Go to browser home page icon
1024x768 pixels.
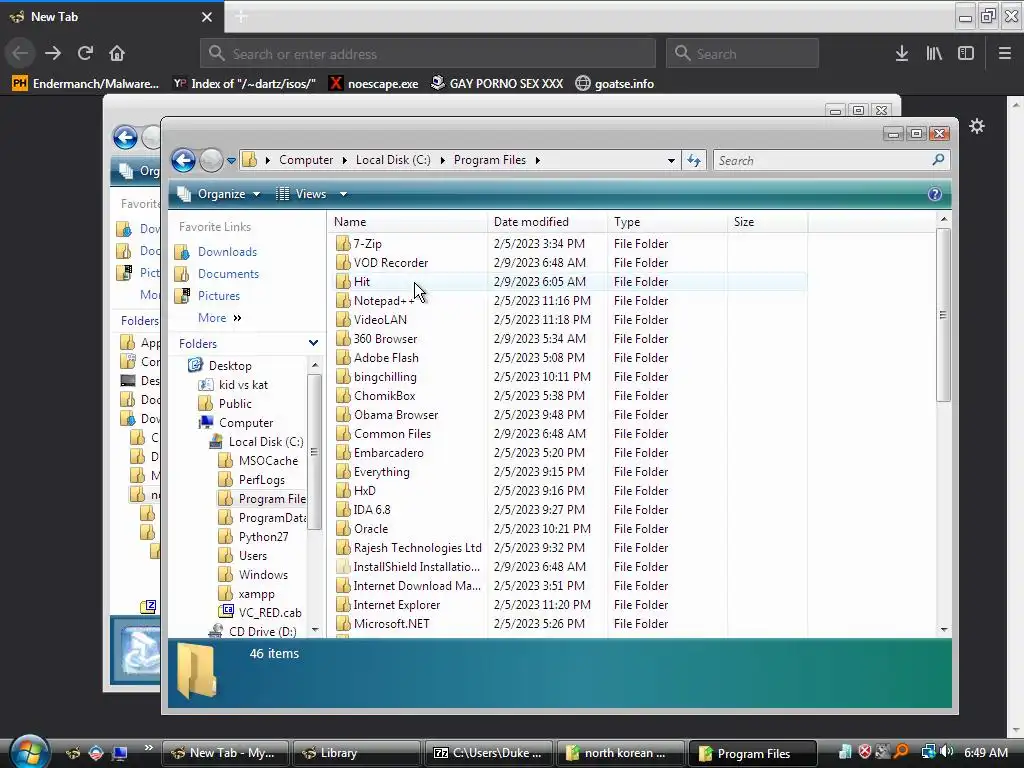click(x=117, y=53)
